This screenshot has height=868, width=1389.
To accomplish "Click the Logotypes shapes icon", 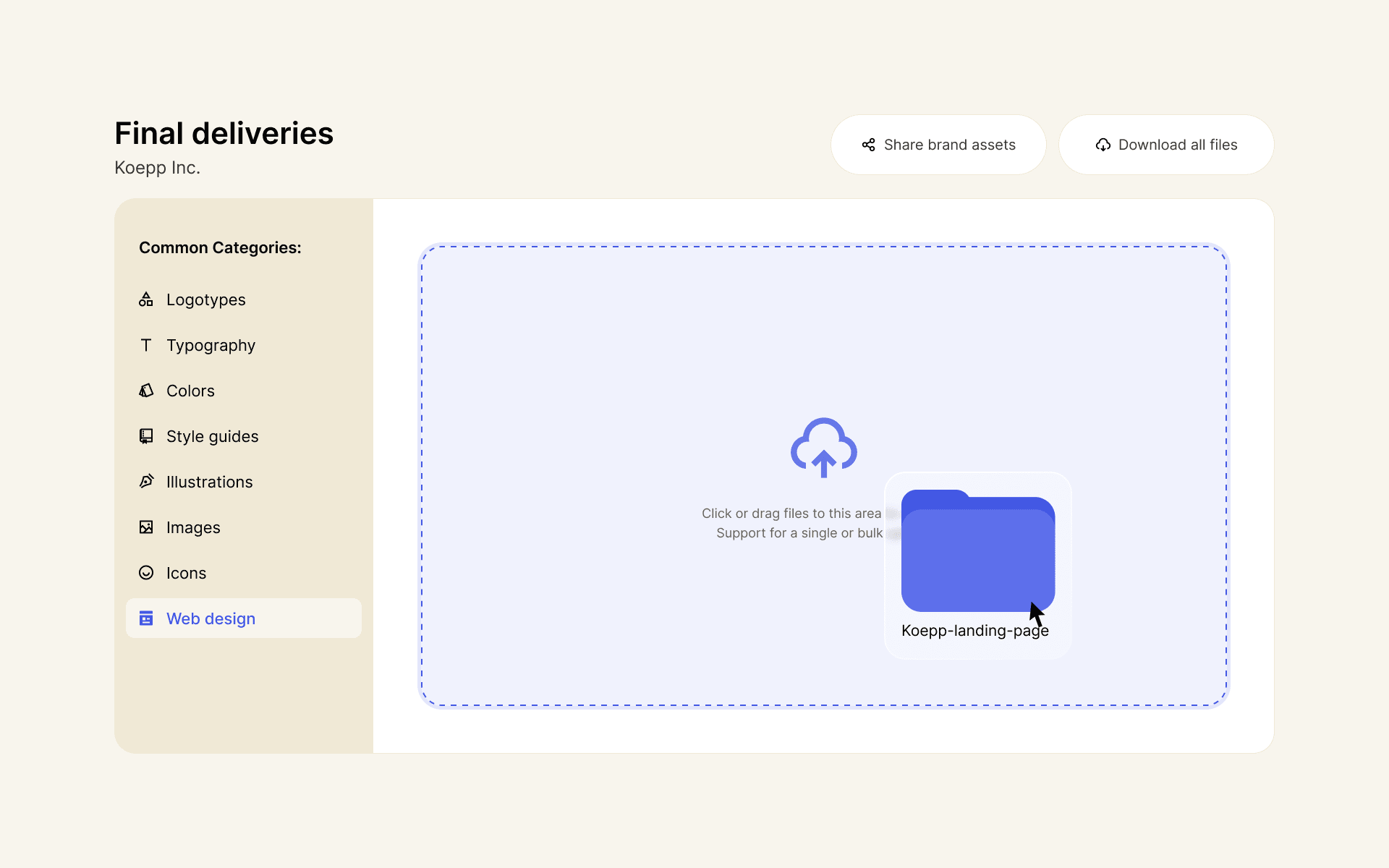I will (x=146, y=299).
